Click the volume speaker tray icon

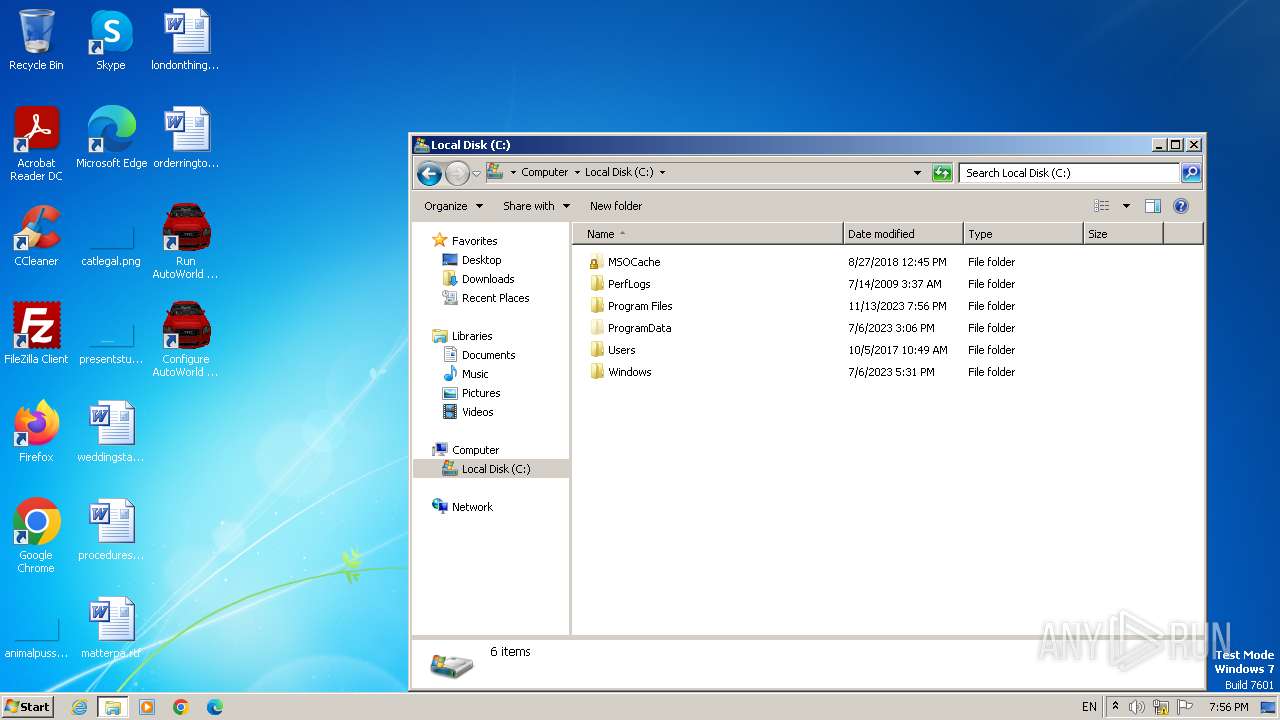1137,707
